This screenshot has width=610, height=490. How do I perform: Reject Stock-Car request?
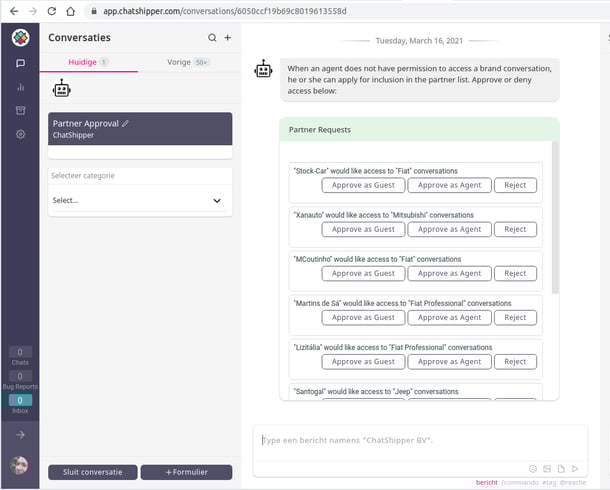pos(515,185)
